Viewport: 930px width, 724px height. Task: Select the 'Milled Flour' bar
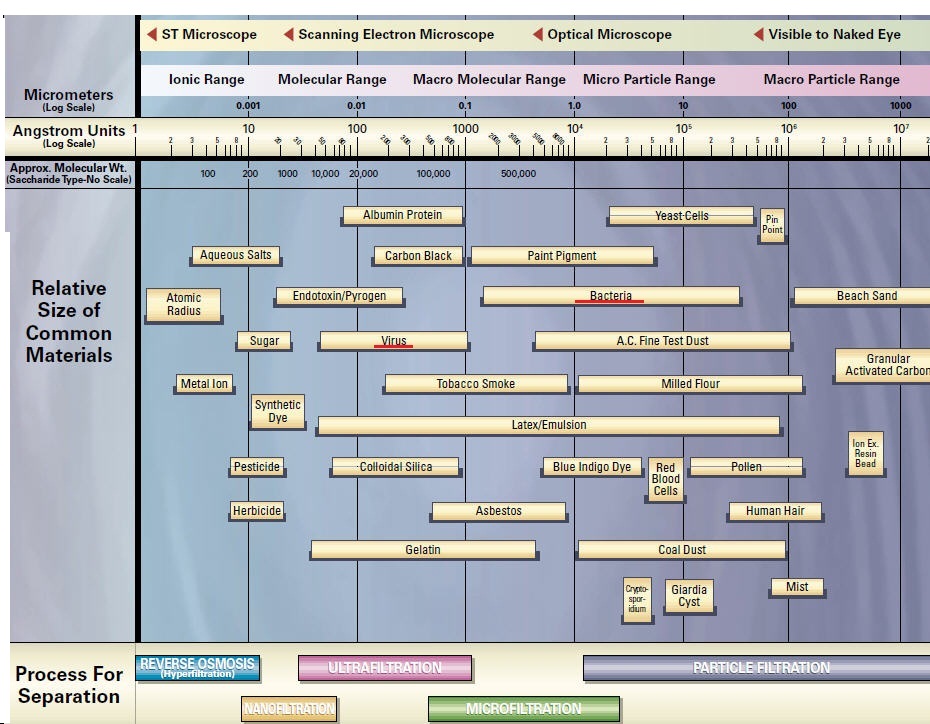690,384
